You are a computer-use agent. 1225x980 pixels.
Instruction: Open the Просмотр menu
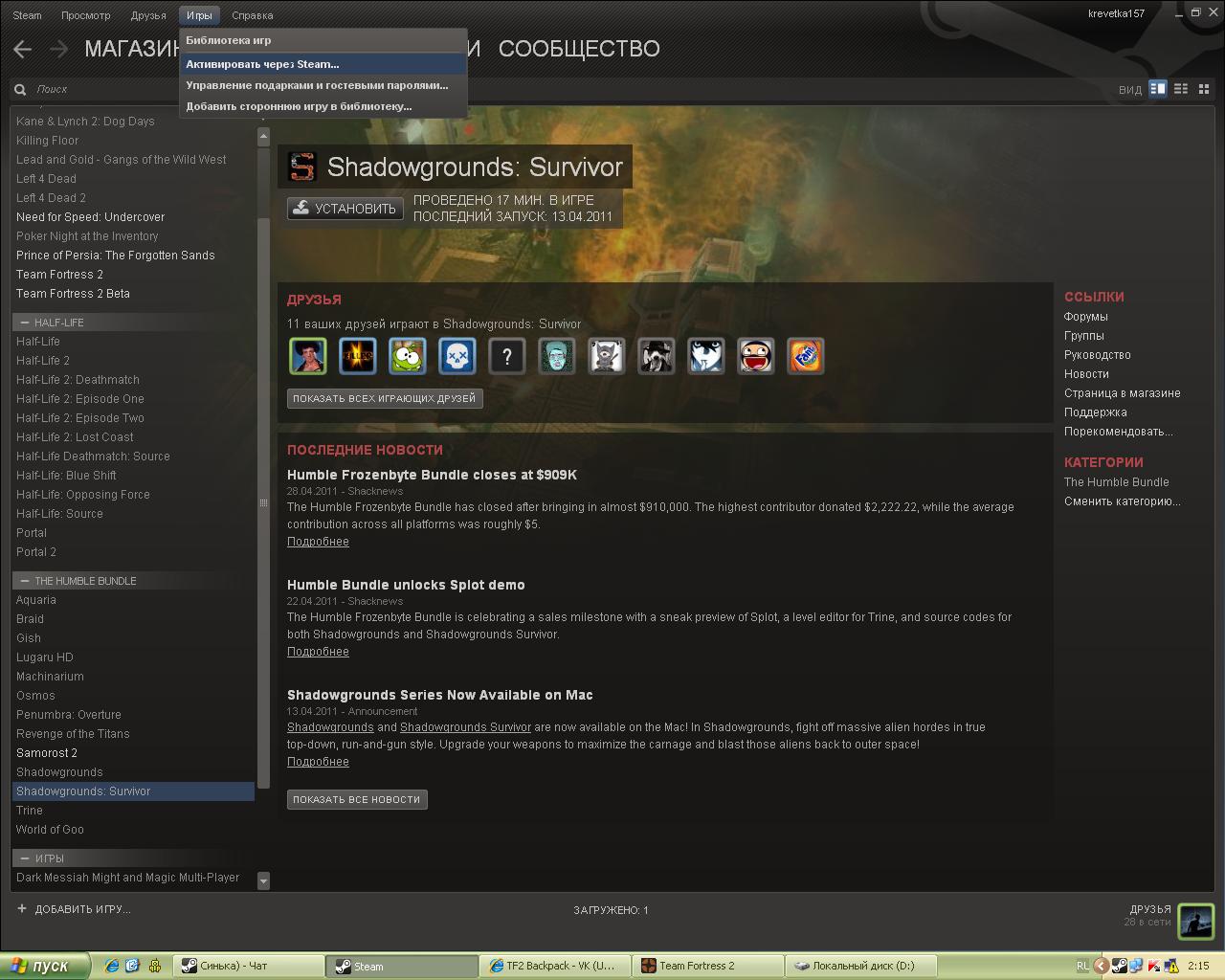tap(85, 15)
